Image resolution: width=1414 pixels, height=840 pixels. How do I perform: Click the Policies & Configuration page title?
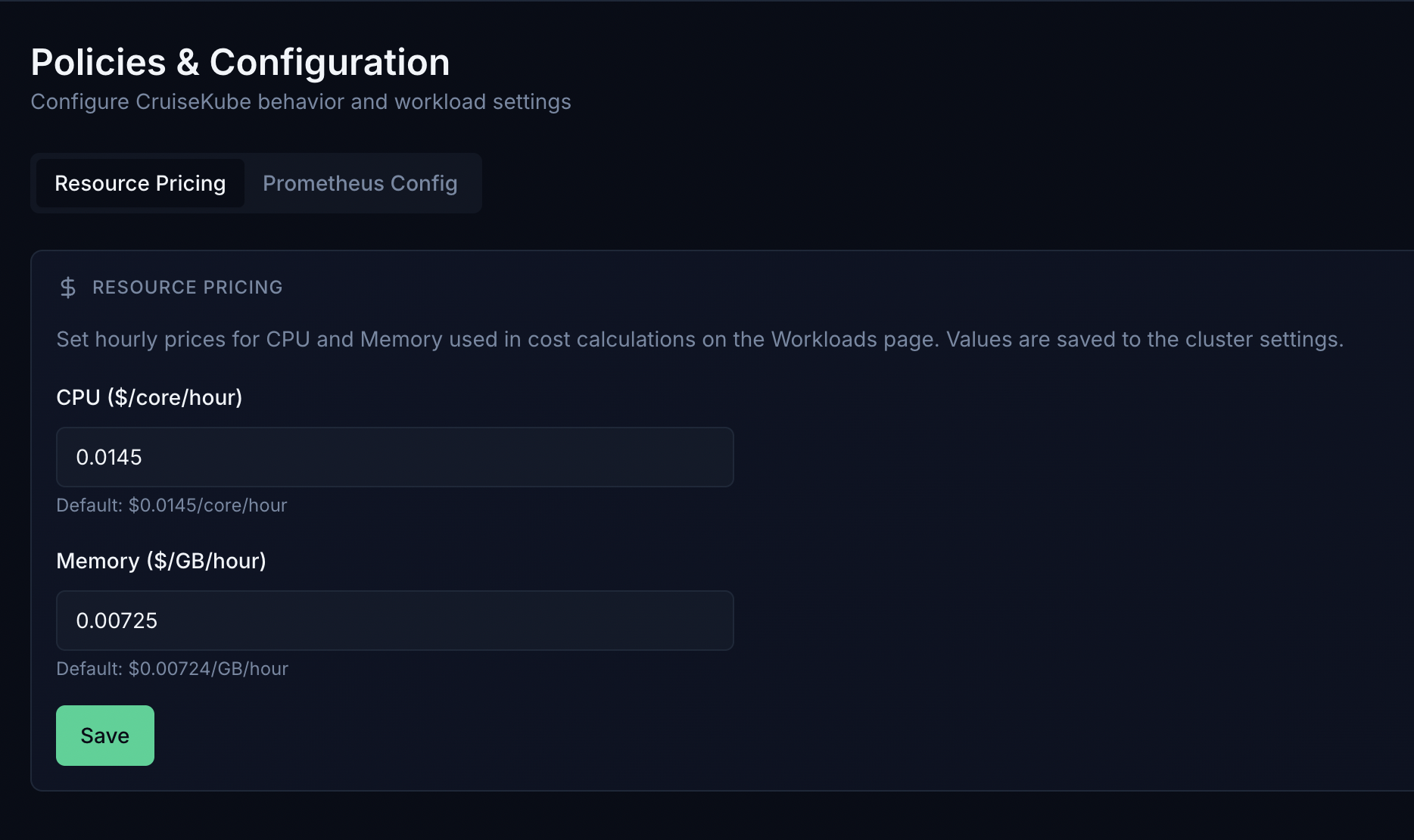click(x=239, y=62)
